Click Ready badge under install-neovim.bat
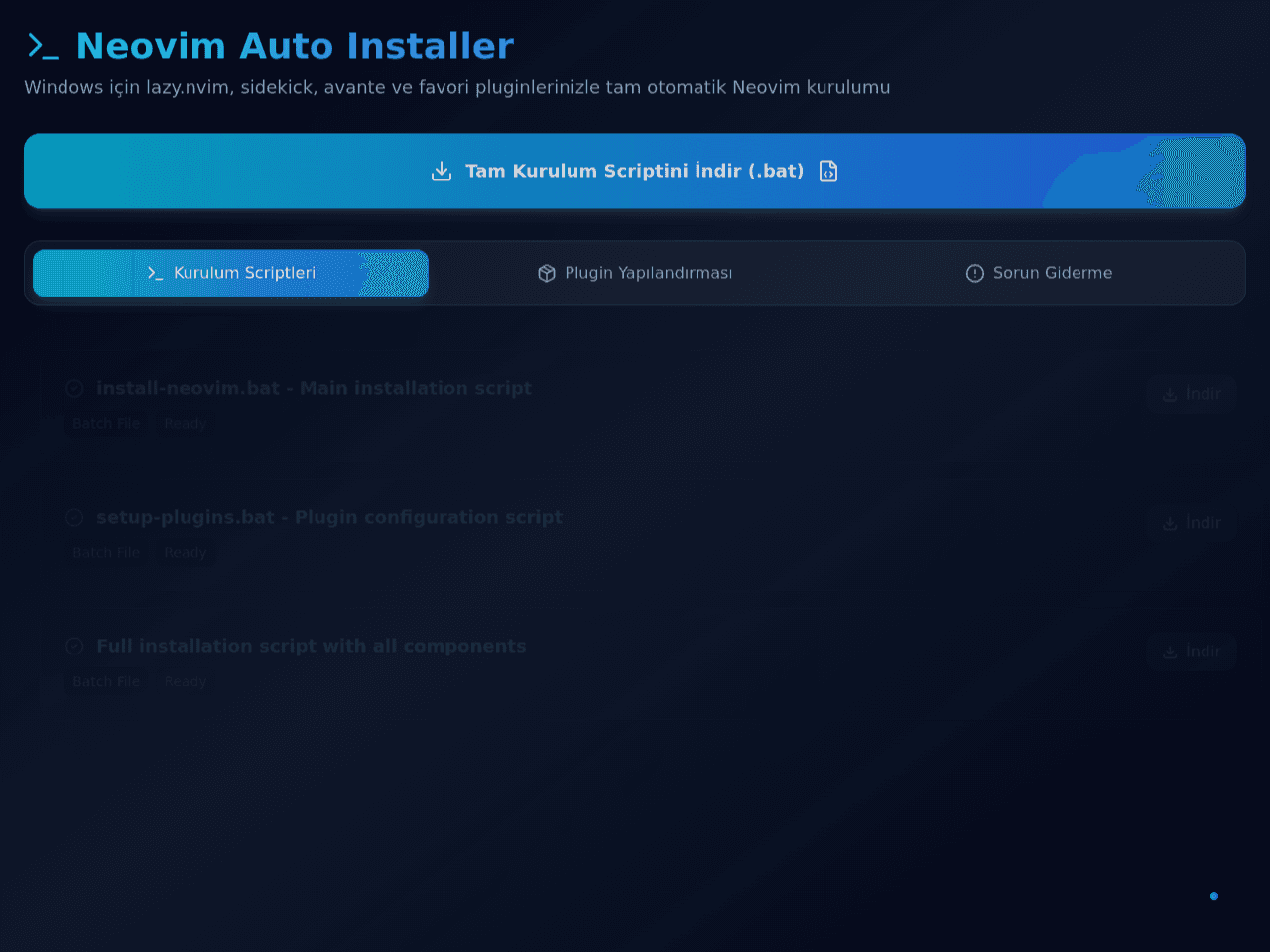This screenshot has width=1270, height=952. [186, 423]
